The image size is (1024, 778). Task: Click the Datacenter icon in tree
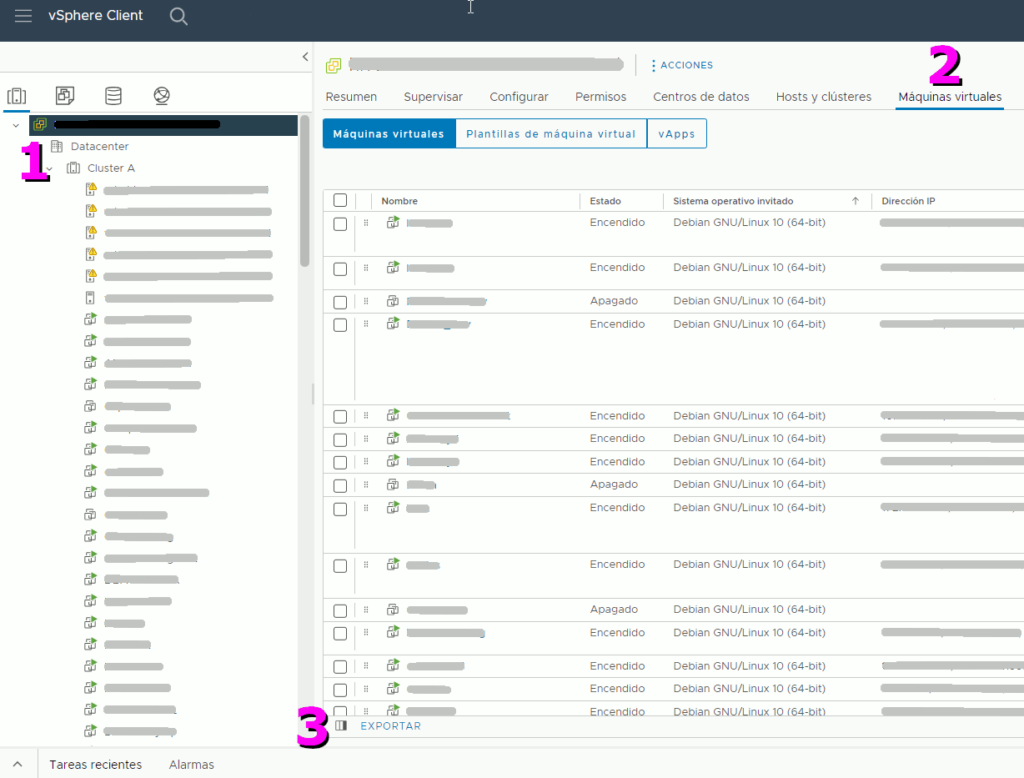[57, 146]
